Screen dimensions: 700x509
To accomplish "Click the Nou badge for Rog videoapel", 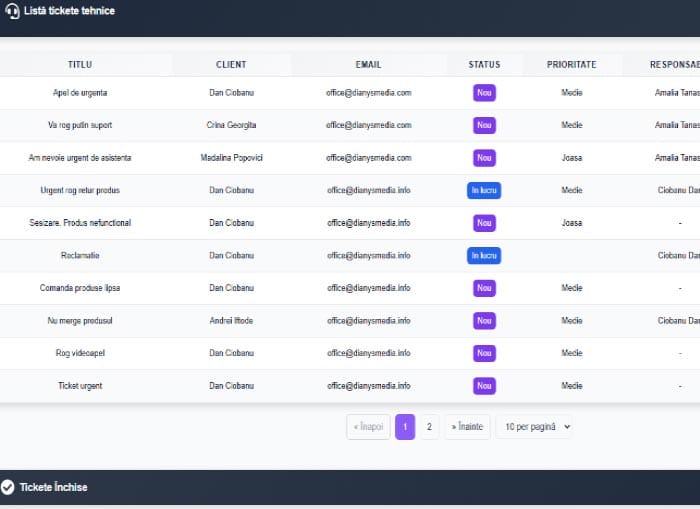I will (484, 353).
